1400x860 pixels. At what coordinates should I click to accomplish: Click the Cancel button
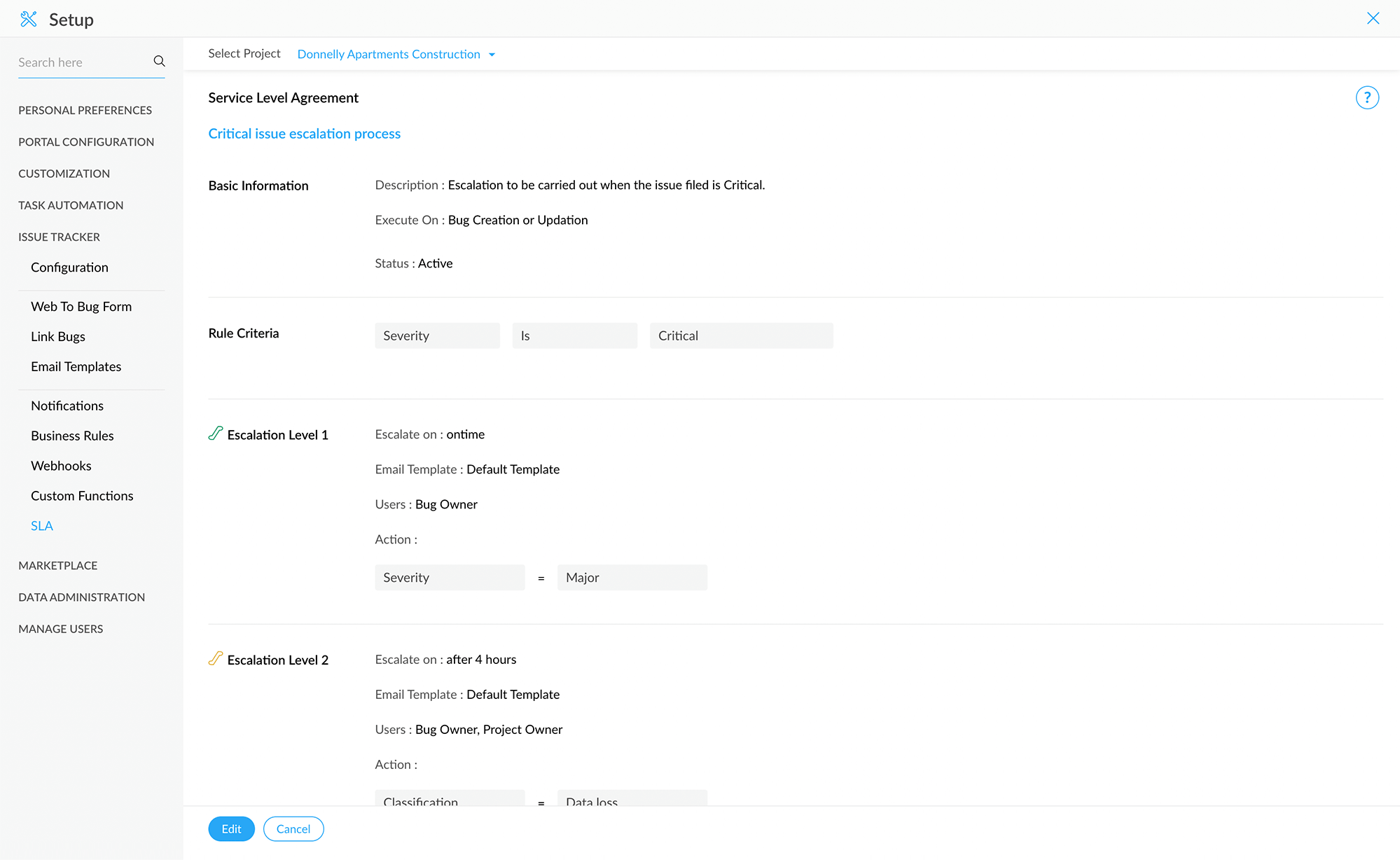(x=293, y=829)
